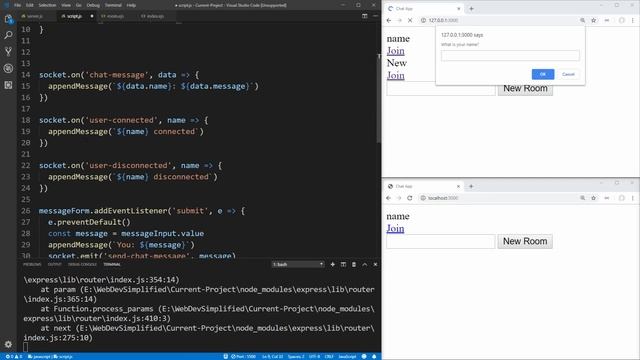Open the File menu

[17, 5]
